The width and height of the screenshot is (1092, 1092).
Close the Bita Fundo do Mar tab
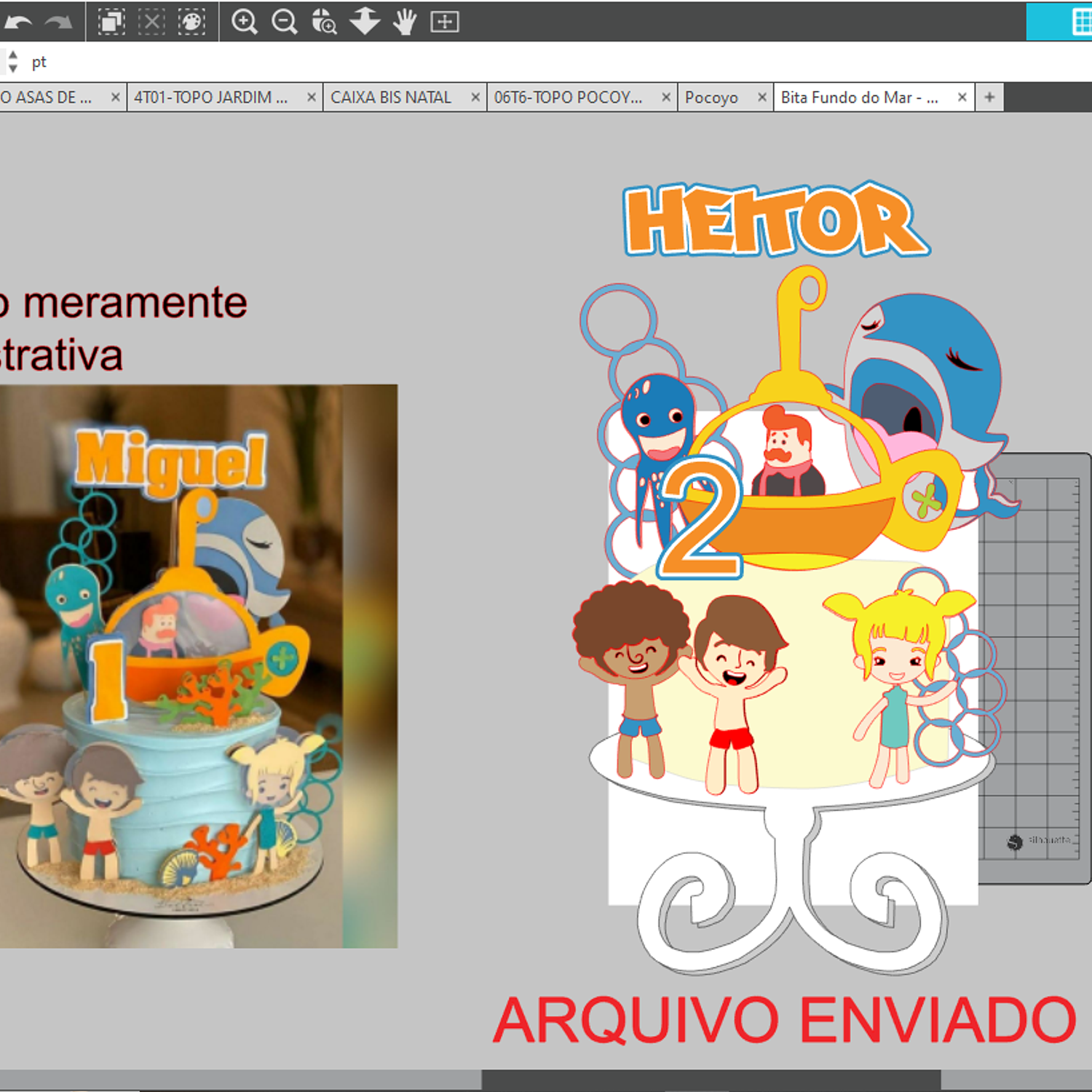pyautogui.click(x=962, y=98)
